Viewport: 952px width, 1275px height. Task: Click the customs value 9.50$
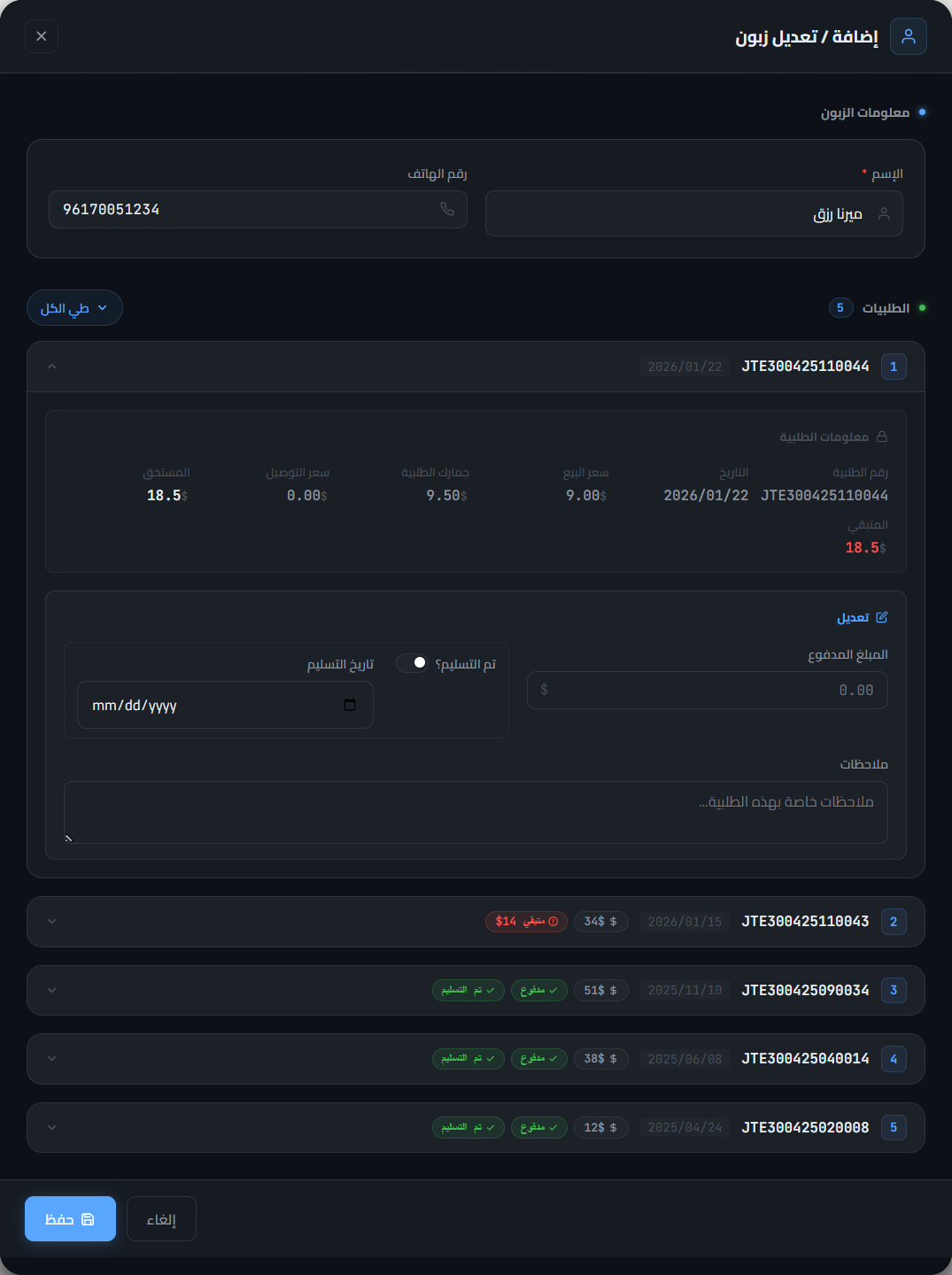click(x=446, y=496)
